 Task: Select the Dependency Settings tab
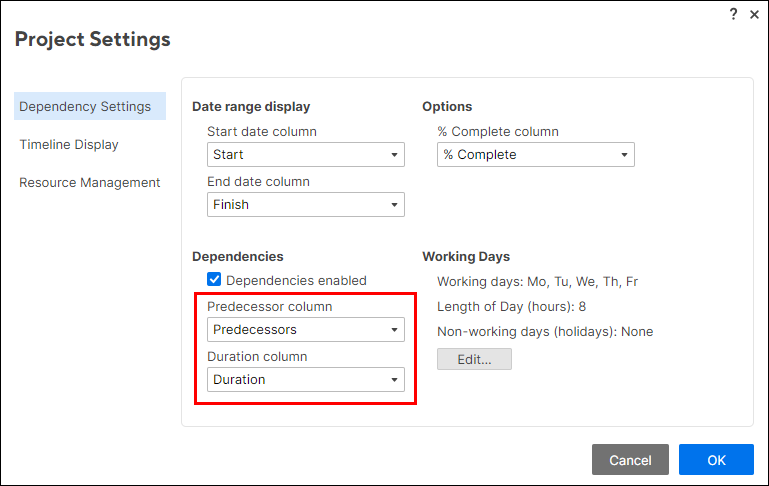tap(85, 107)
